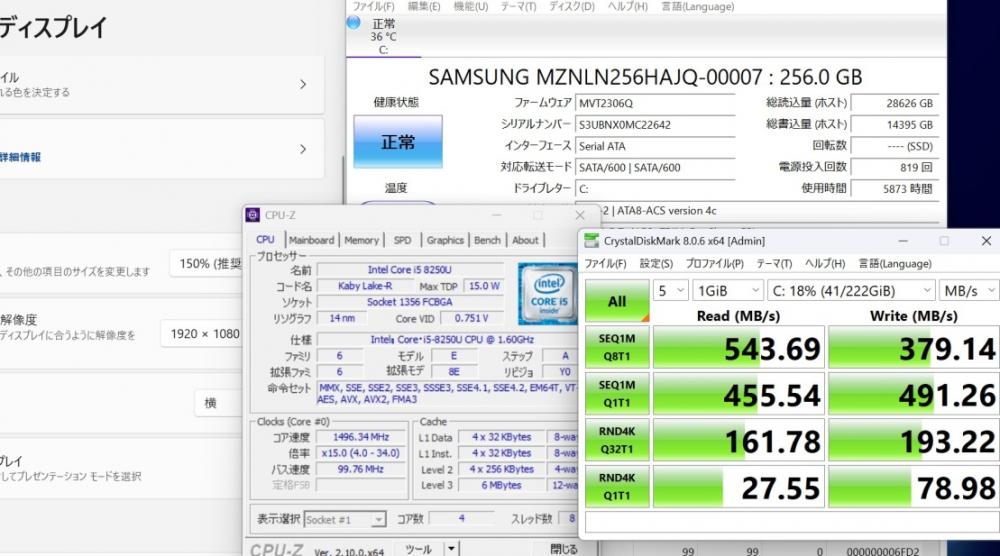
Task: Click the CPU-Z app icon in title bar
Action: 253,215
